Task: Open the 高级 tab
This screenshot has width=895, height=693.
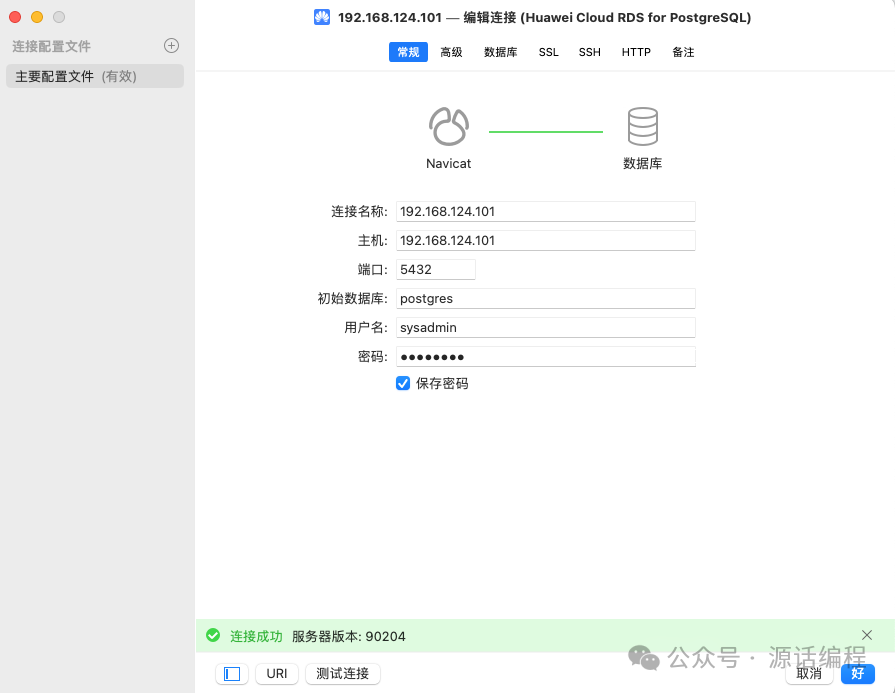Action: point(451,52)
